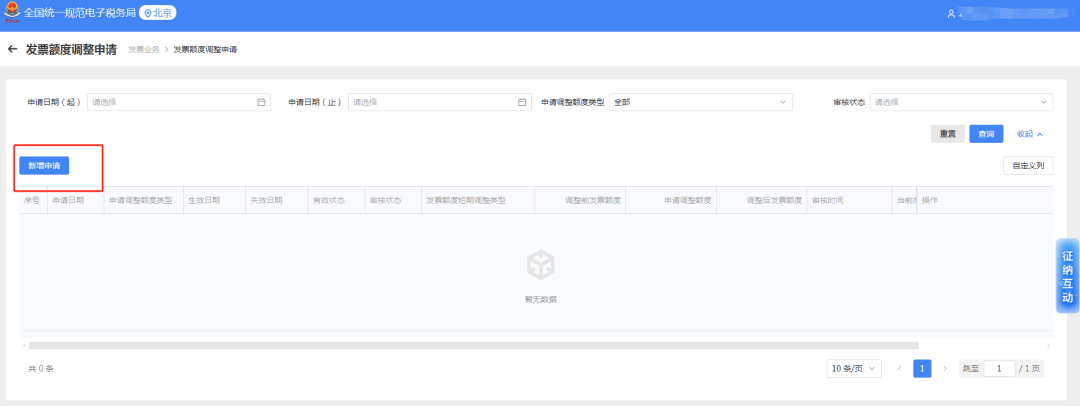This screenshot has width=1080, height=406.
Task: Click the tax bureau emblem logo
Action: (x=11, y=13)
